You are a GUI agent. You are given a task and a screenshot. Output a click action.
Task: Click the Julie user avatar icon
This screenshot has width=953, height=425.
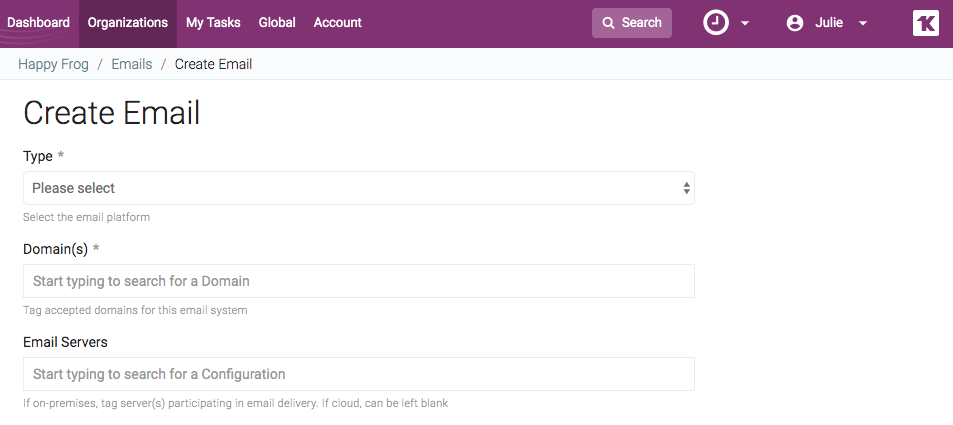click(794, 23)
